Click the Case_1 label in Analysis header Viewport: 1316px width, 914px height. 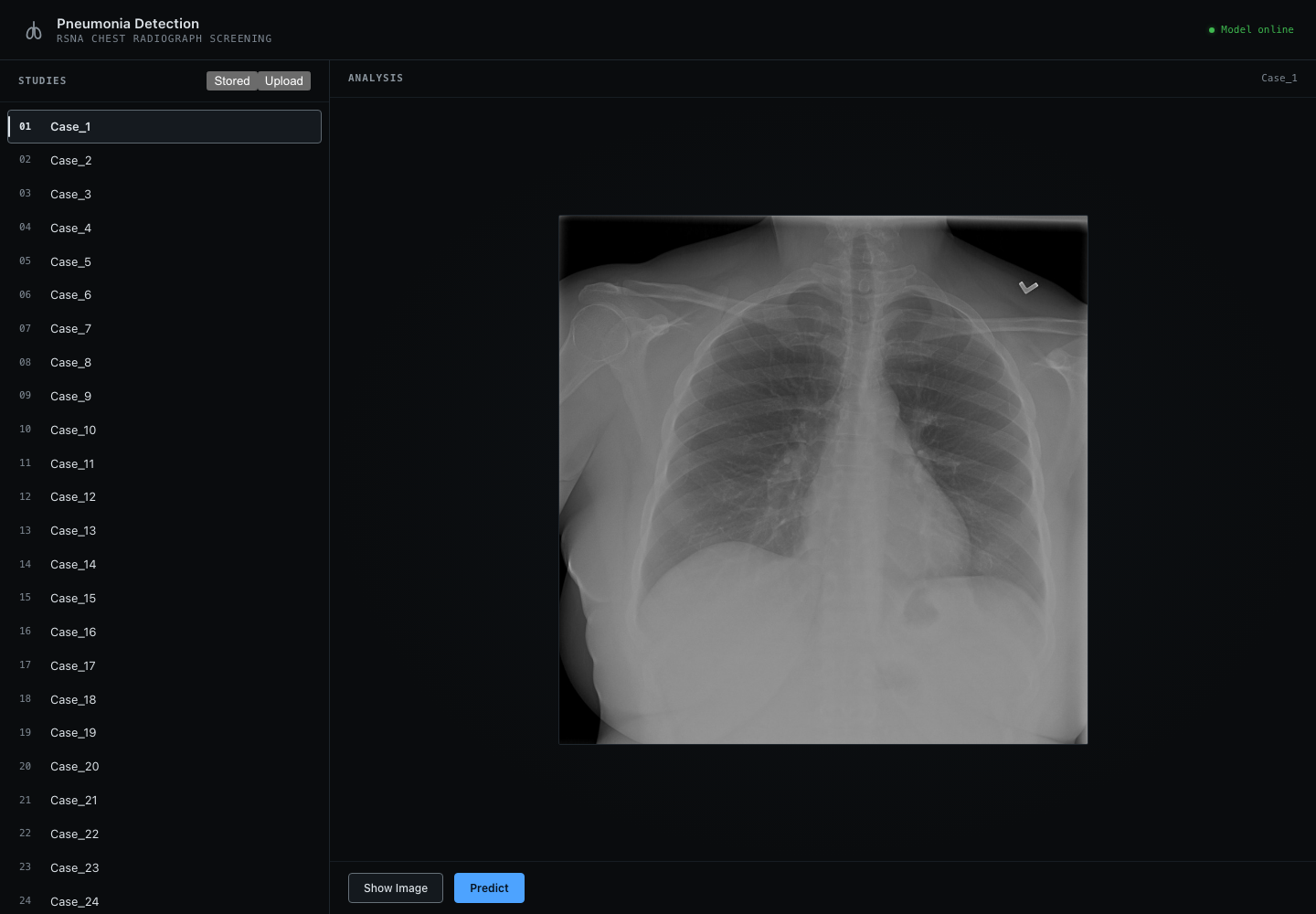[1279, 79]
